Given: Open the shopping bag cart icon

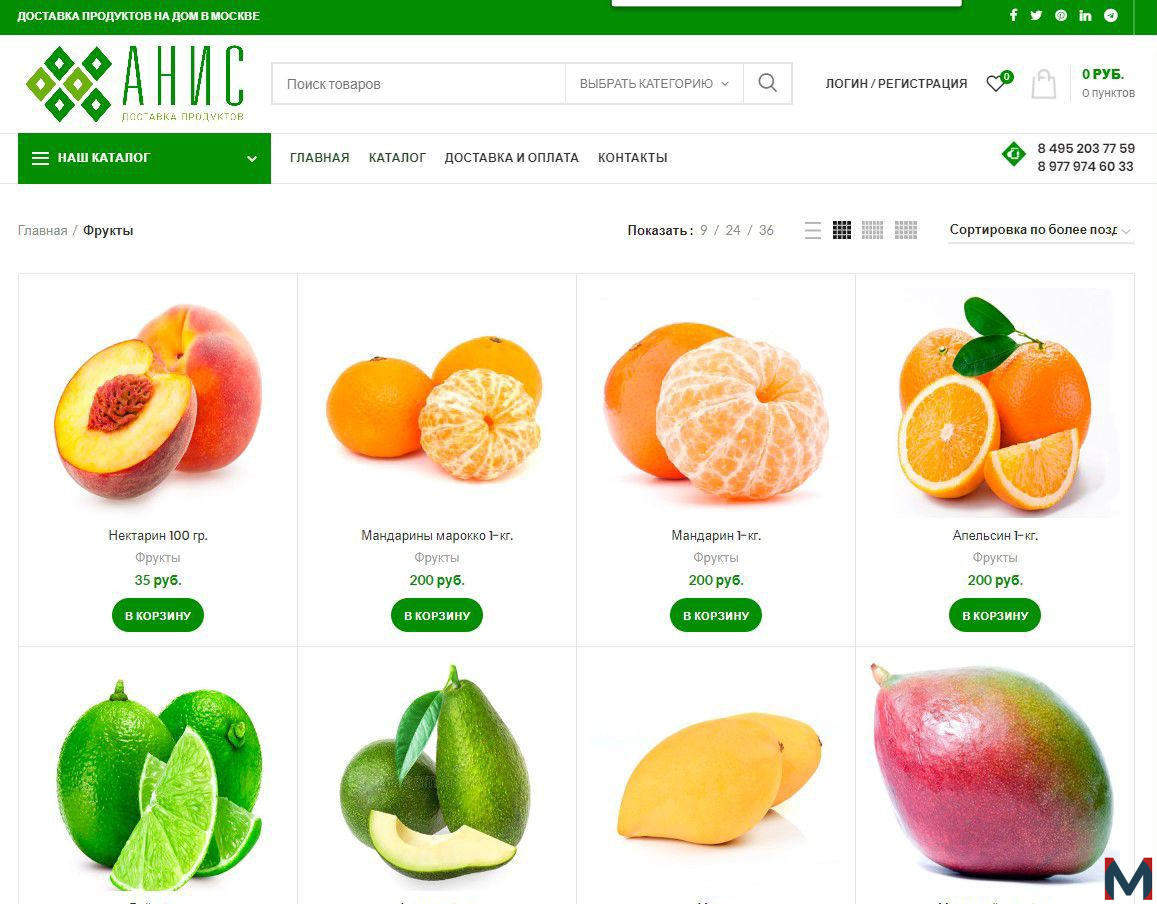Looking at the screenshot, I should [x=1043, y=84].
